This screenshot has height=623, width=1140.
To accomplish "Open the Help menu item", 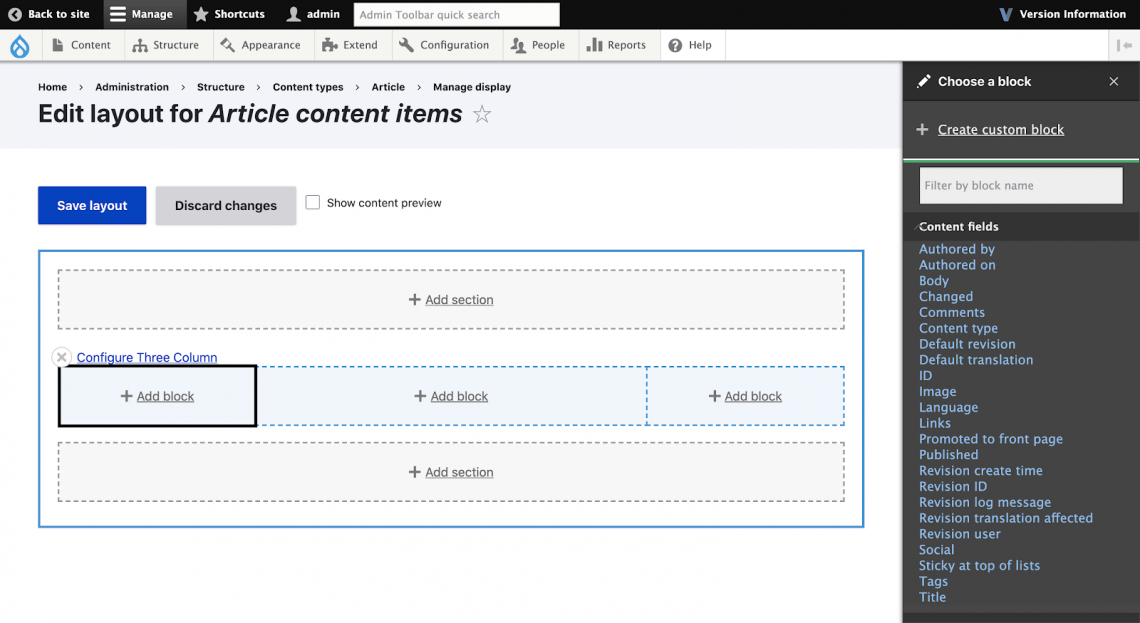I will click(x=690, y=45).
